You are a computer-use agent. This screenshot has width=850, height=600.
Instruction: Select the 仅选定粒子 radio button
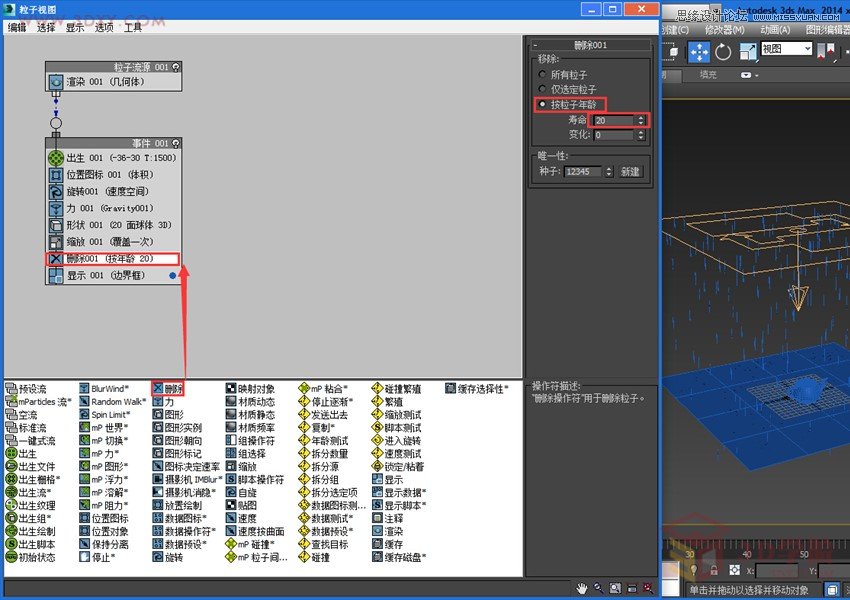tap(542, 88)
